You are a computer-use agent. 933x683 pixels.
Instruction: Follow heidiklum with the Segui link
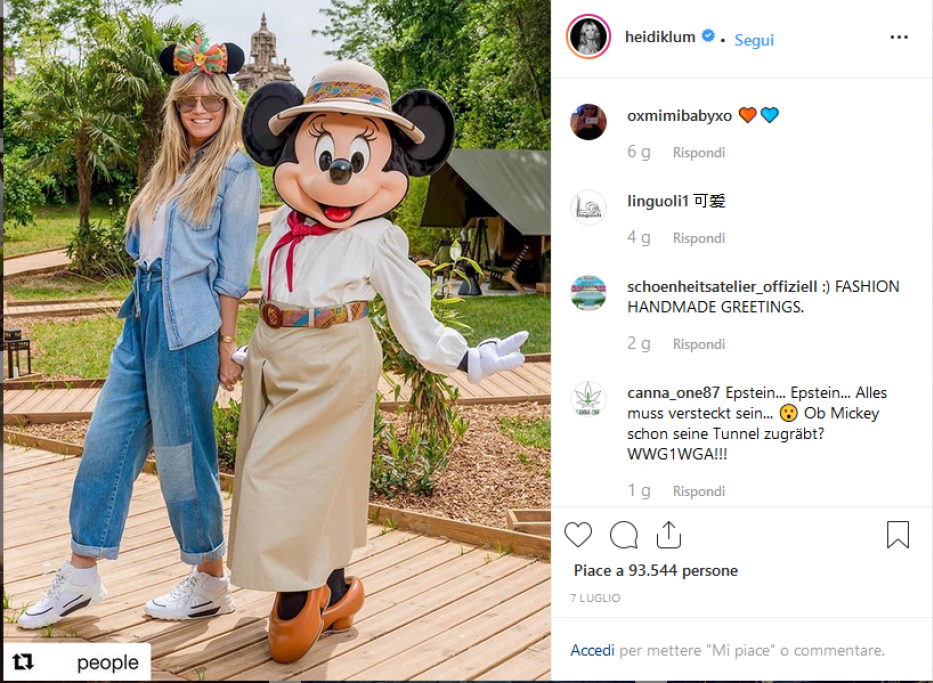tap(754, 40)
